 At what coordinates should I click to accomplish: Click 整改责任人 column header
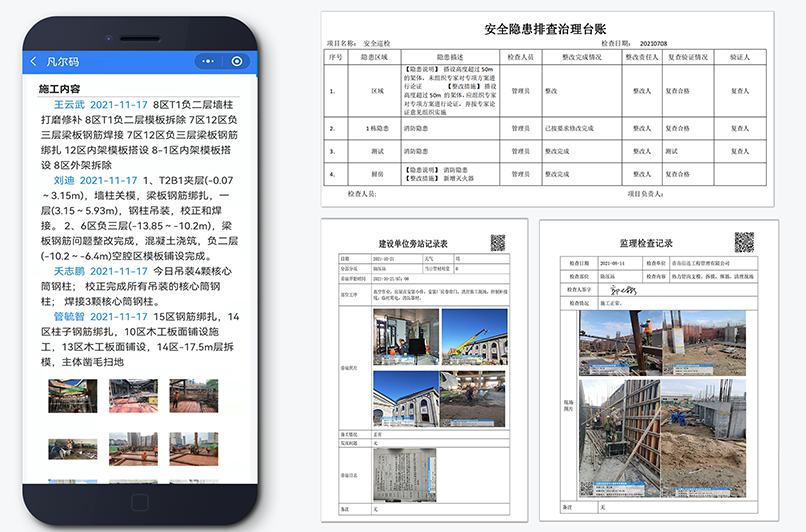642,57
